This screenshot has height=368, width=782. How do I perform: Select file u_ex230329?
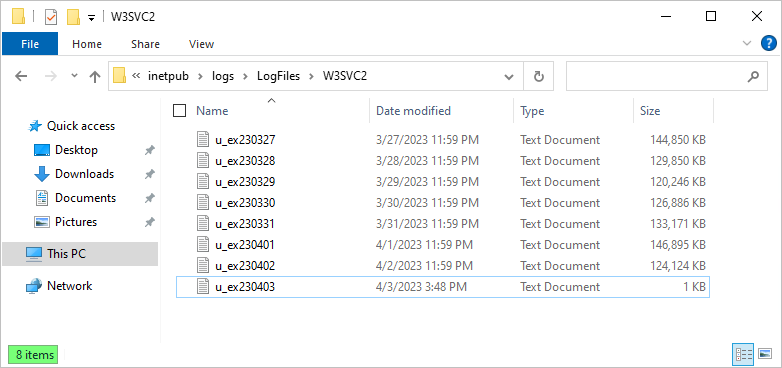click(x=245, y=182)
